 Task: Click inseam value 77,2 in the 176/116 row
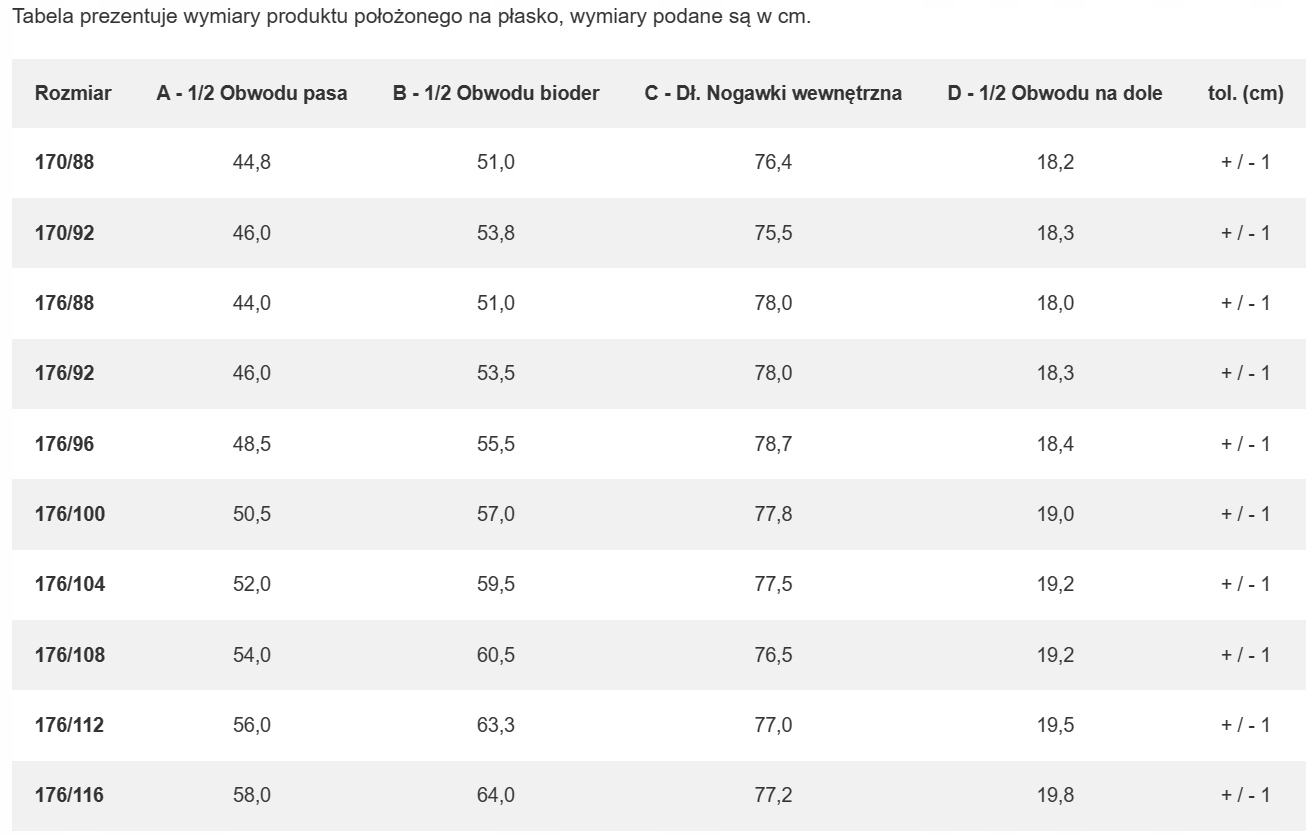tap(773, 796)
